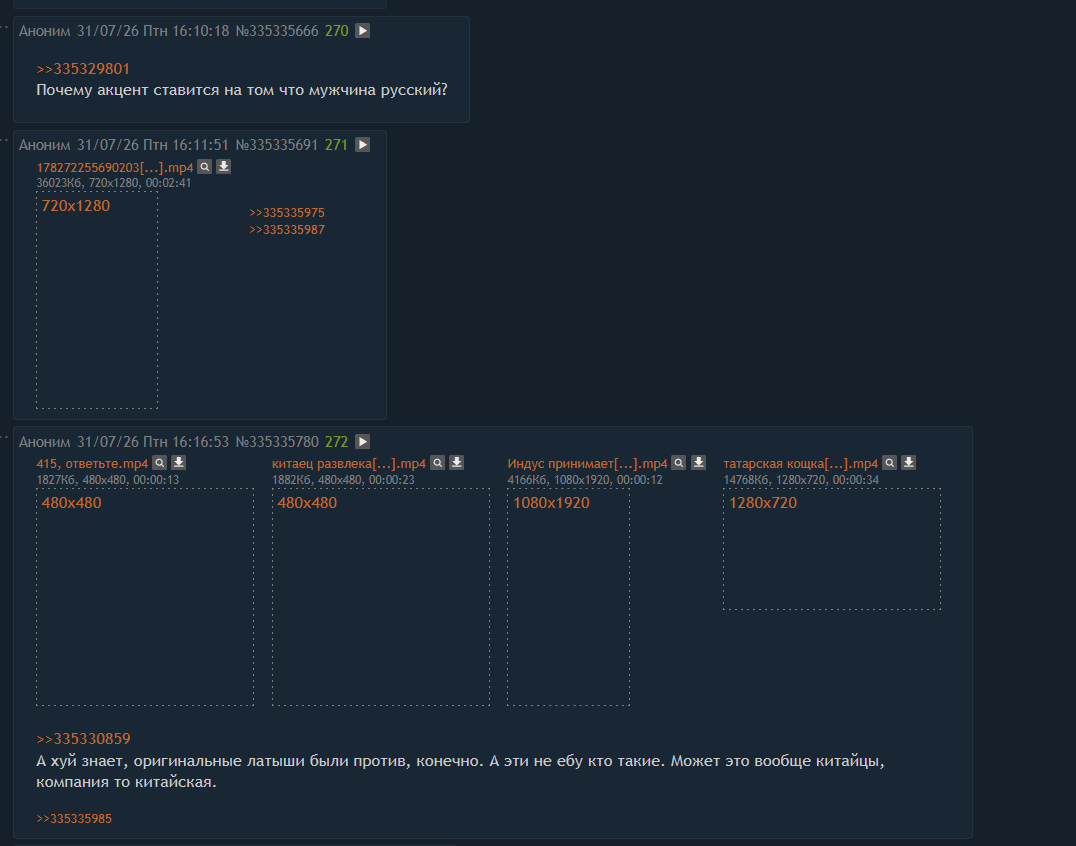Click timestamp 31/07/26 Птн 16:16:53
Image resolution: width=1076 pixels, height=846 pixels.
tap(153, 442)
